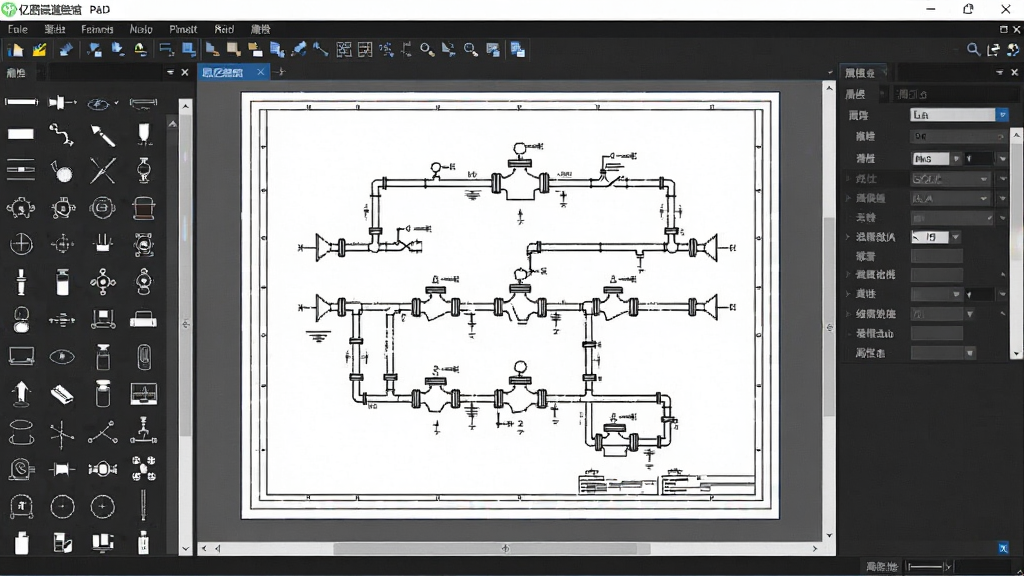
Task: Open the Eule menu
Action: [x=18, y=29]
